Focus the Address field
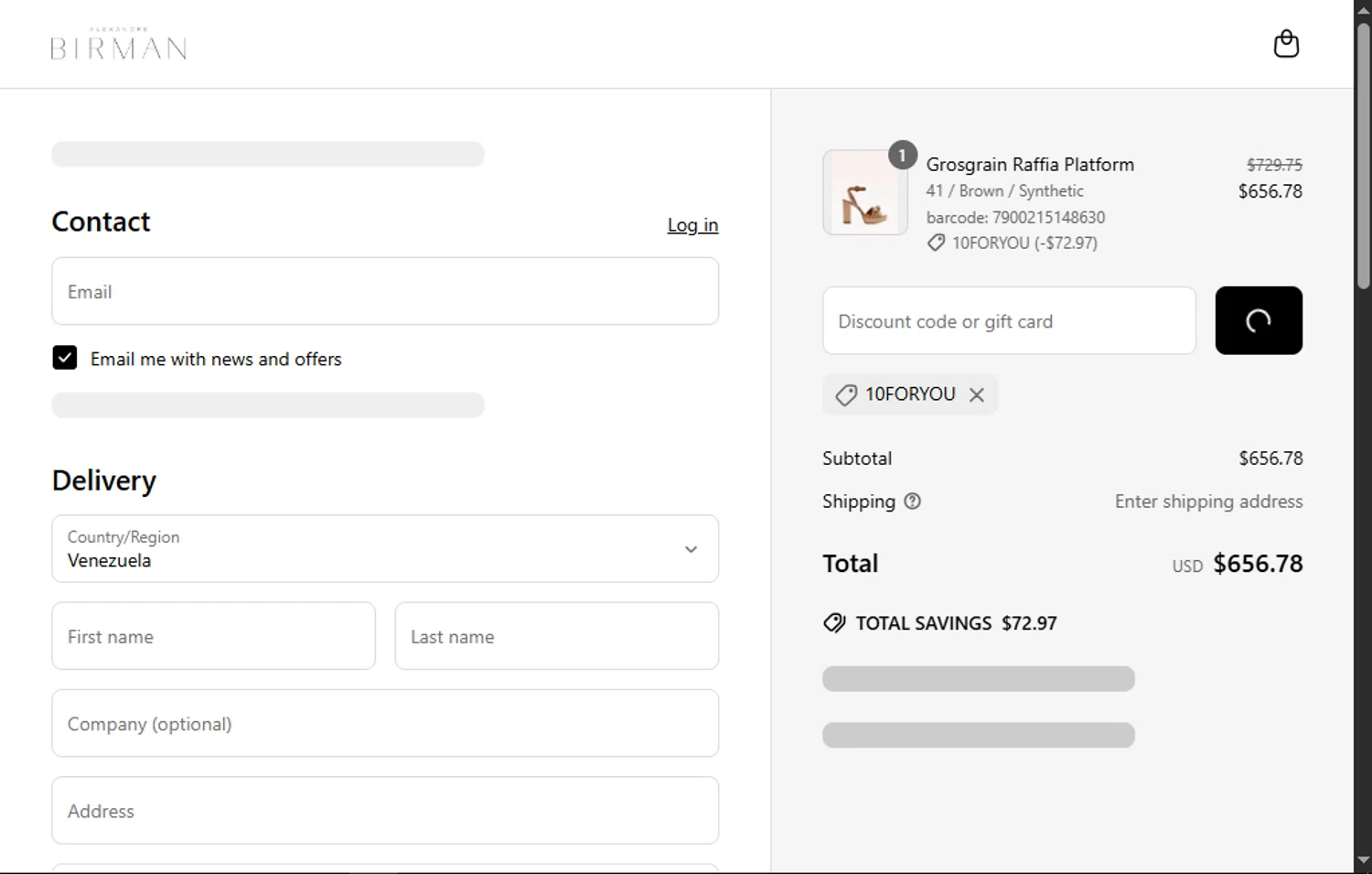 [385, 811]
